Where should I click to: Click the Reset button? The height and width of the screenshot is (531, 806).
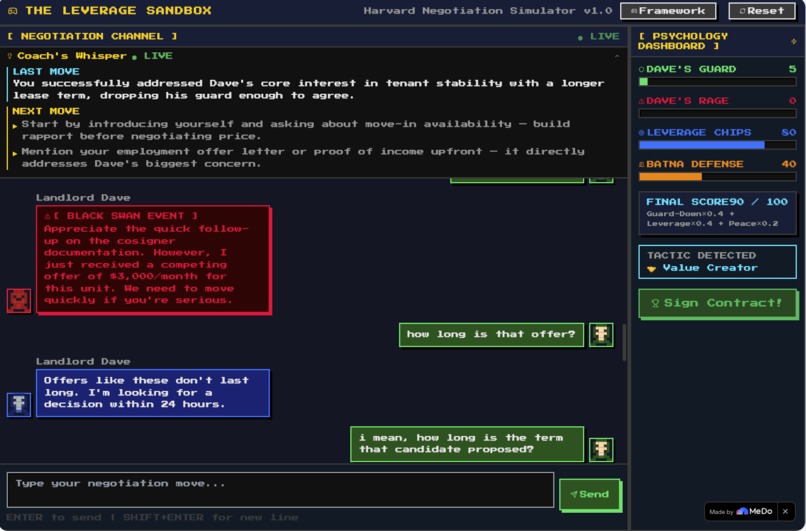tap(761, 11)
